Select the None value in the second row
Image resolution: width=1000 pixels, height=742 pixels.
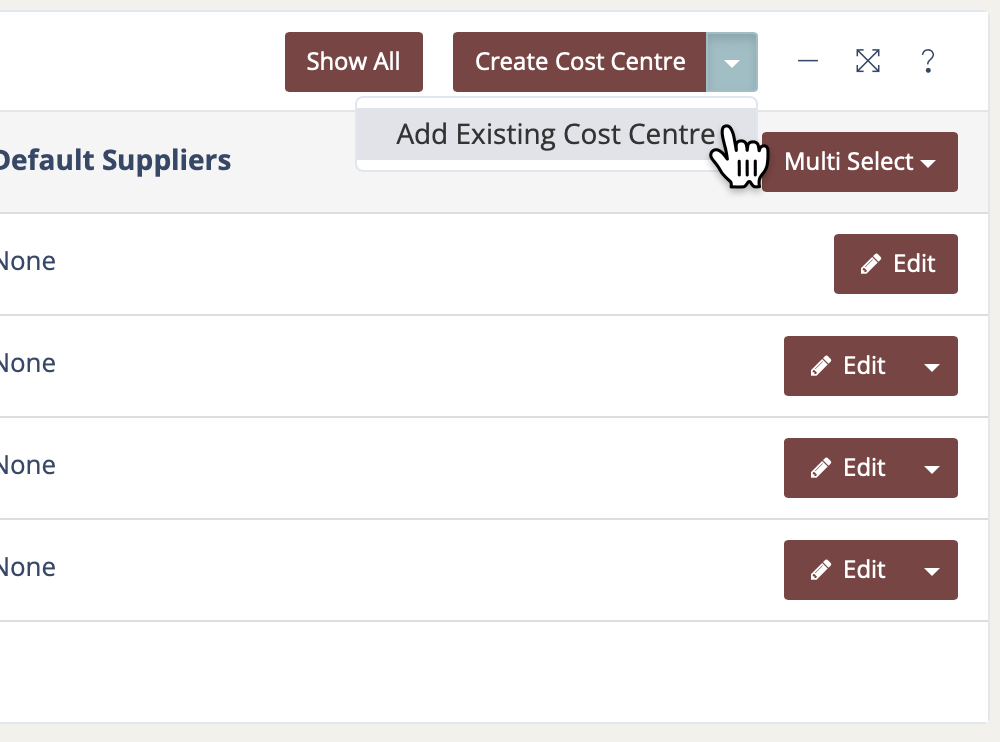click(x=26, y=364)
